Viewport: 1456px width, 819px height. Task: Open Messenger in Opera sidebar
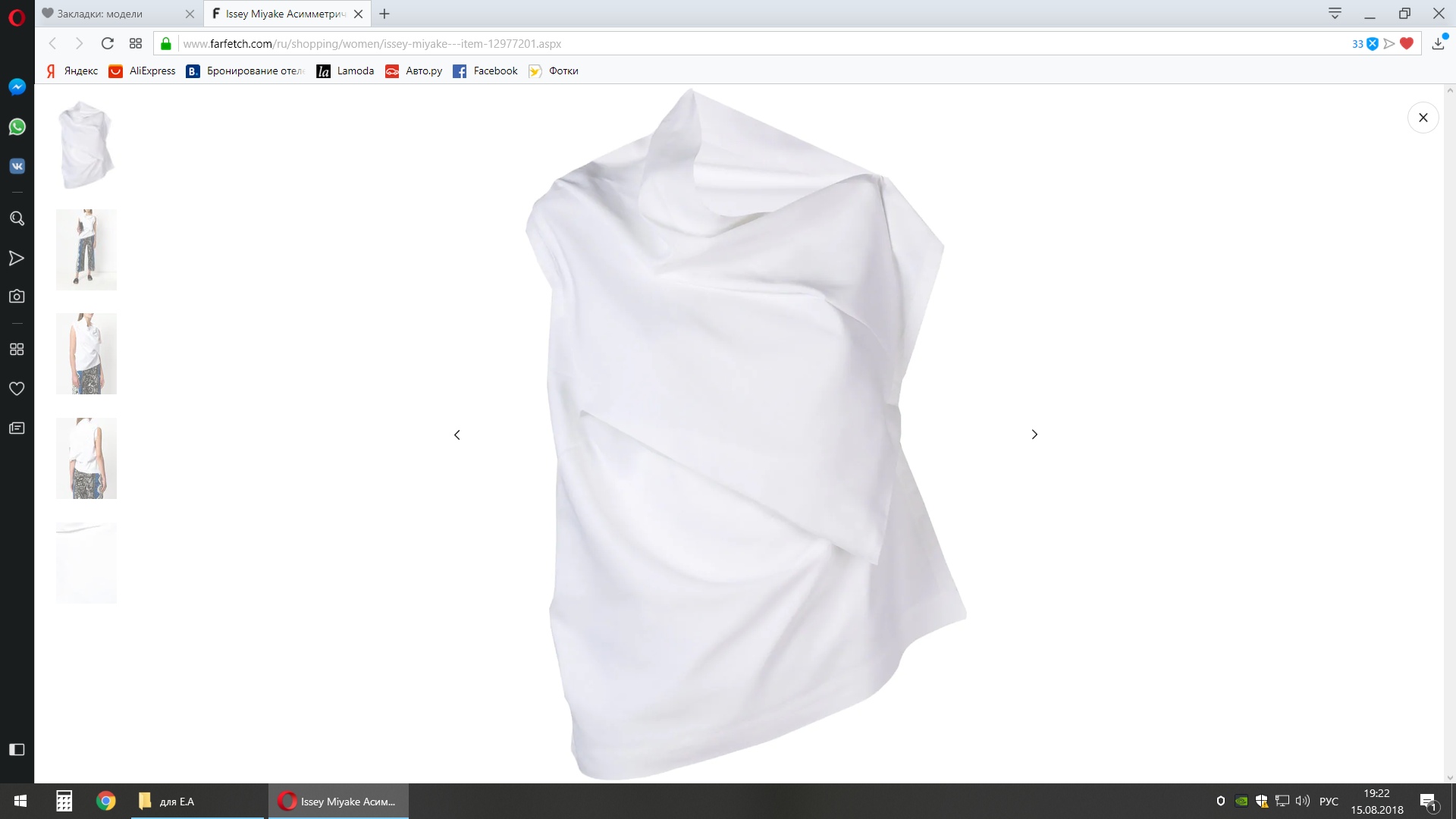coord(17,87)
